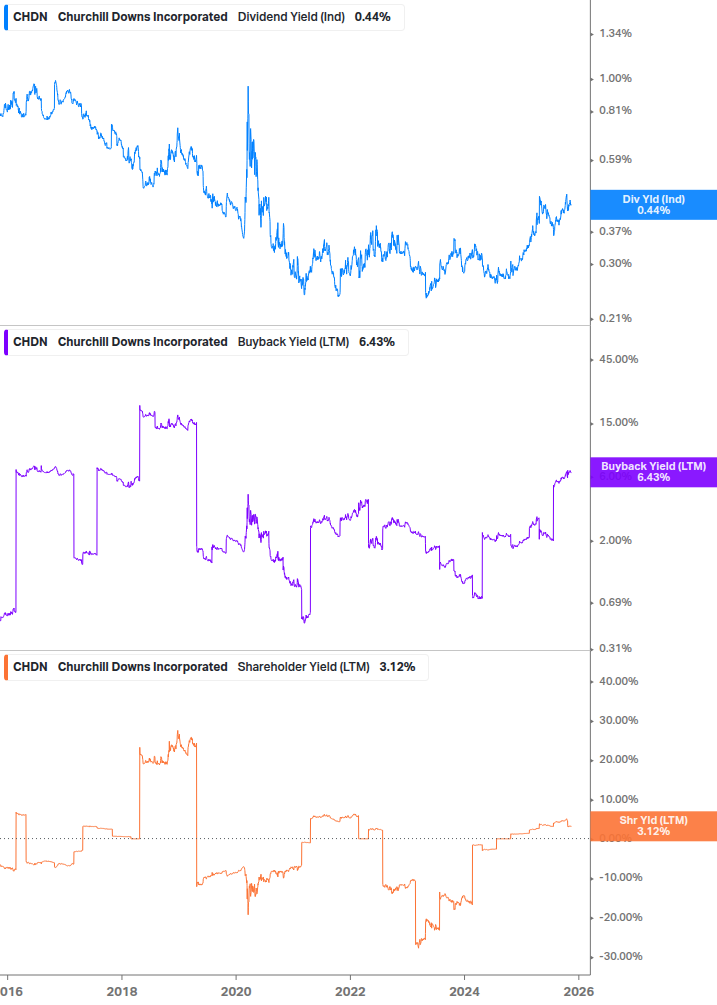Click the 0.31% buyback yield axis label
The image size is (717, 1005).
click(x=615, y=649)
